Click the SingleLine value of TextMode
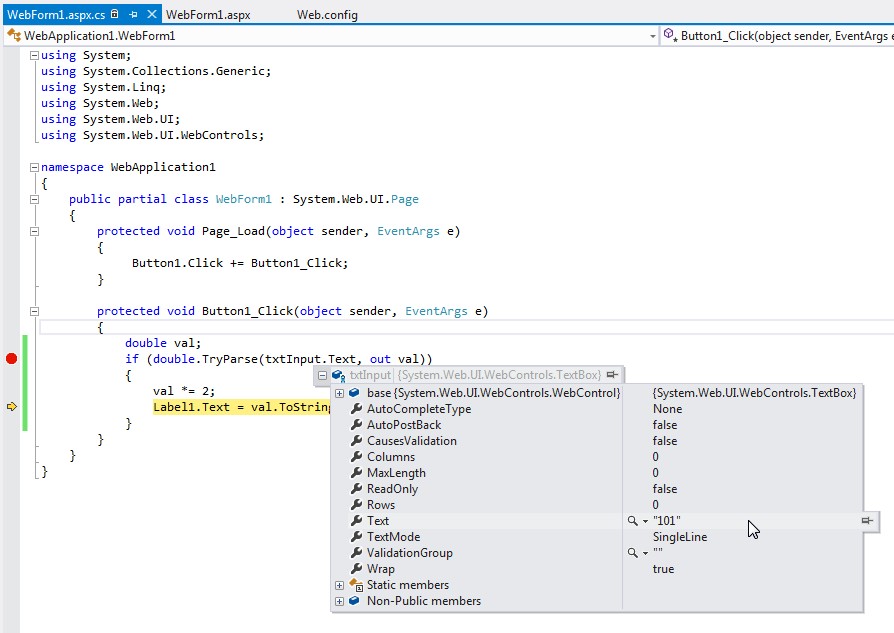 [680, 537]
